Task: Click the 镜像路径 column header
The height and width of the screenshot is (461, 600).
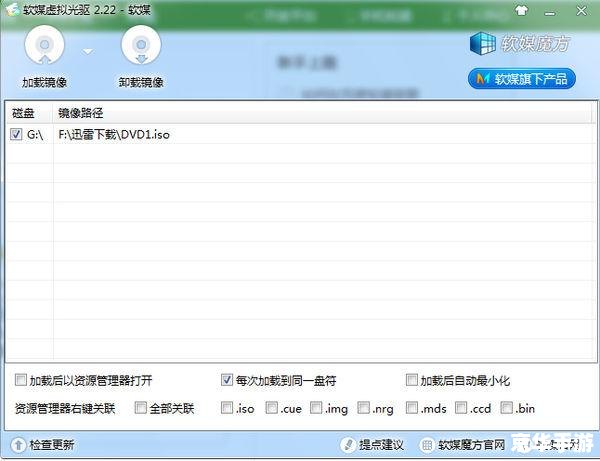Action: click(81, 113)
